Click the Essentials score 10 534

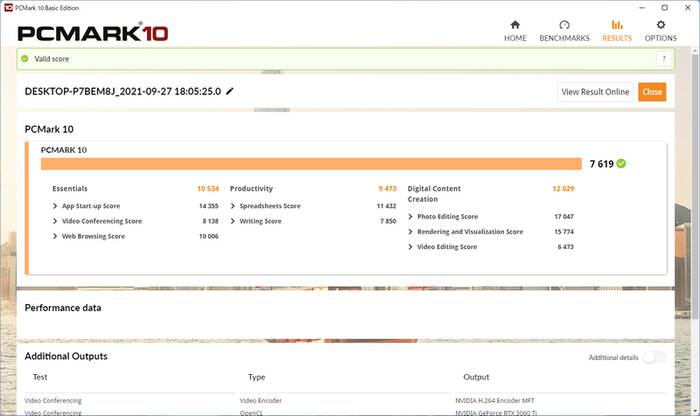208,188
